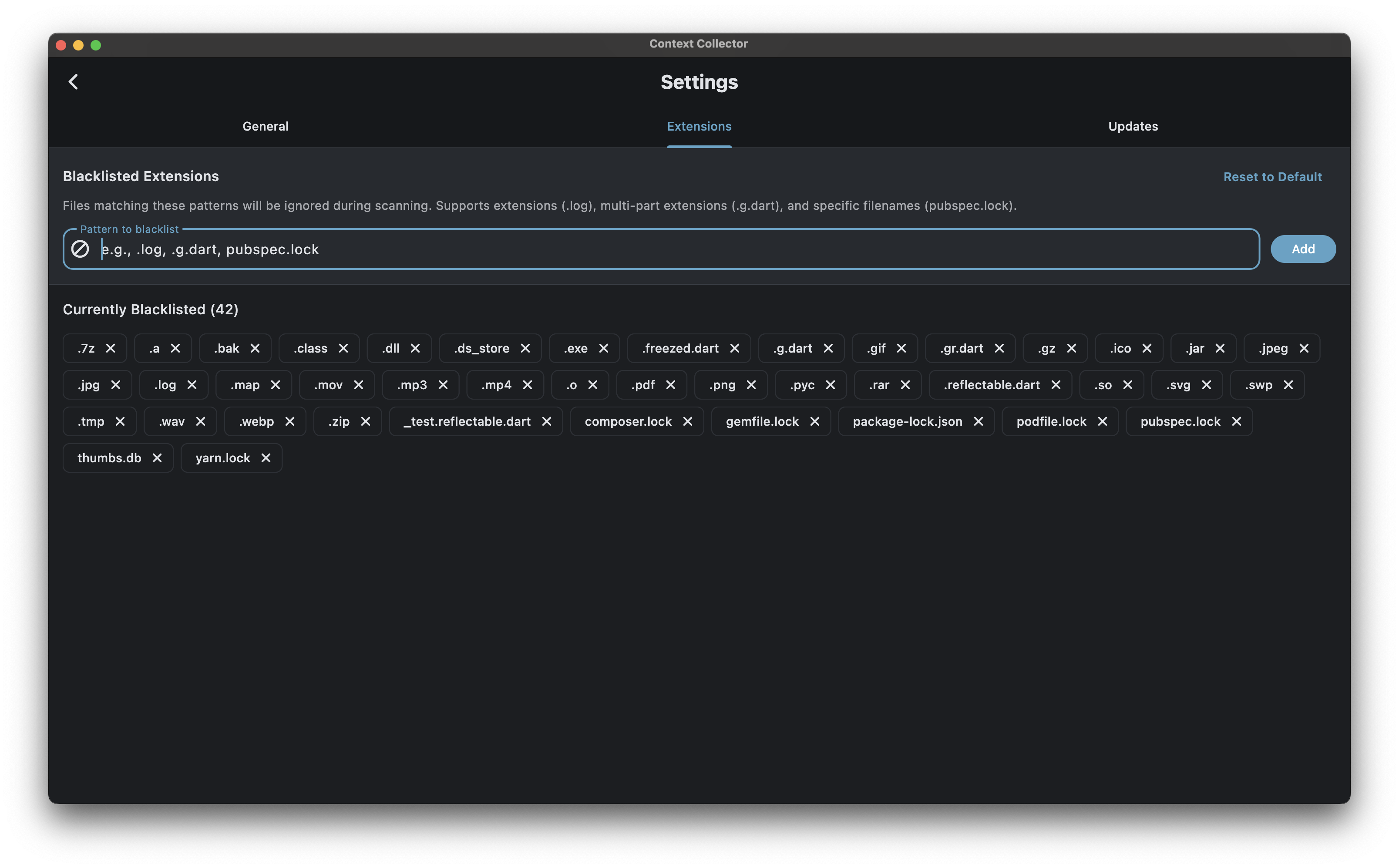Click X on thumbs.db chip

click(x=157, y=458)
